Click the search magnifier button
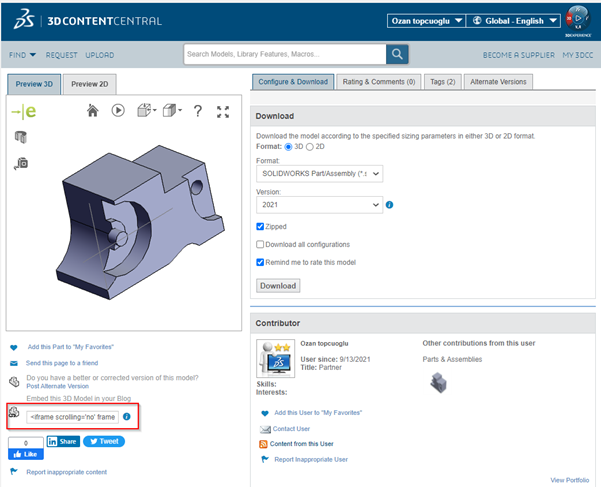Image resolution: width=601 pixels, height=487 pixels. (398, 55)
